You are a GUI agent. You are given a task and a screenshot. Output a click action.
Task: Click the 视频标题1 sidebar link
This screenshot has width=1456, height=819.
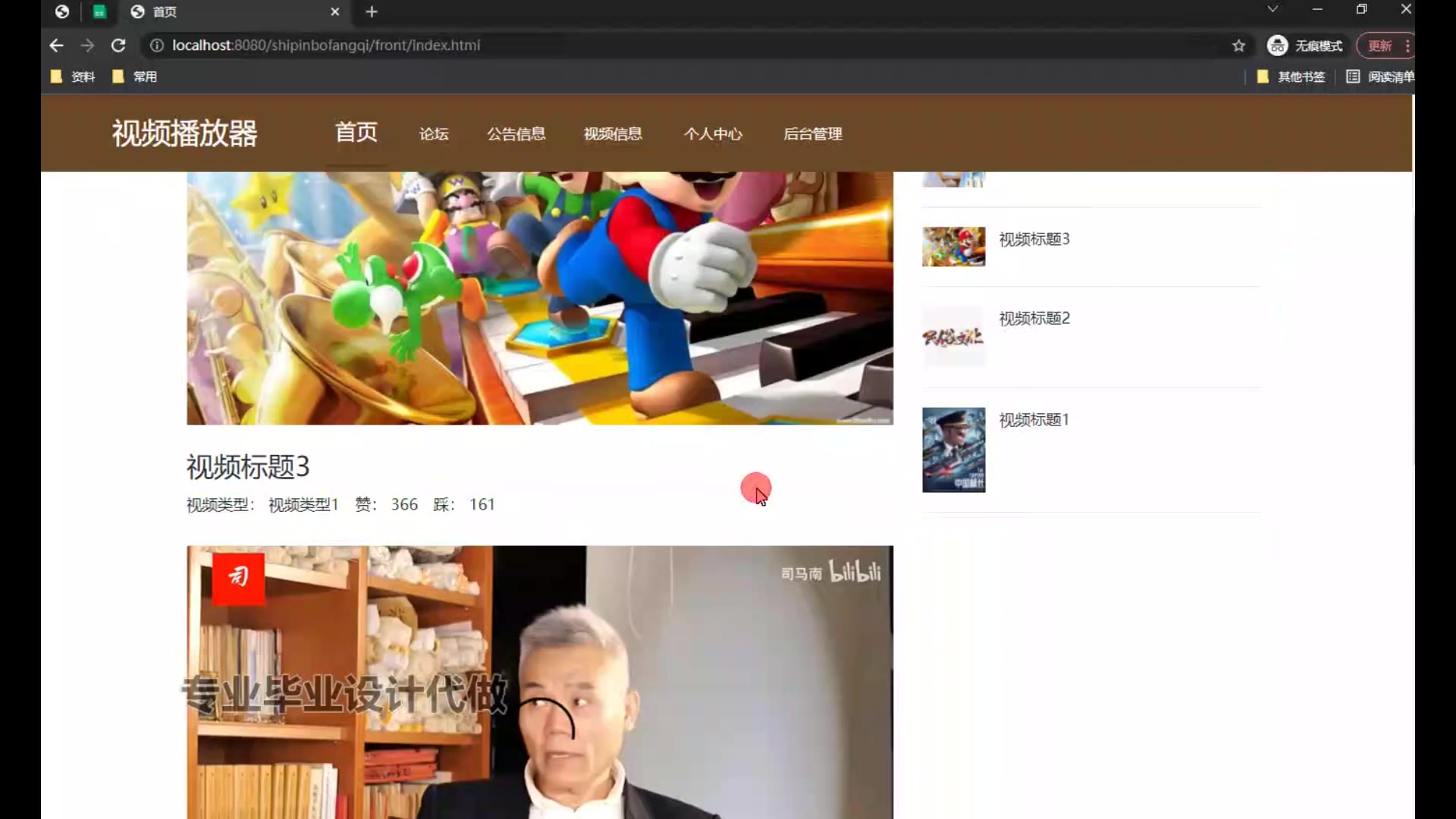(1034, 420)
